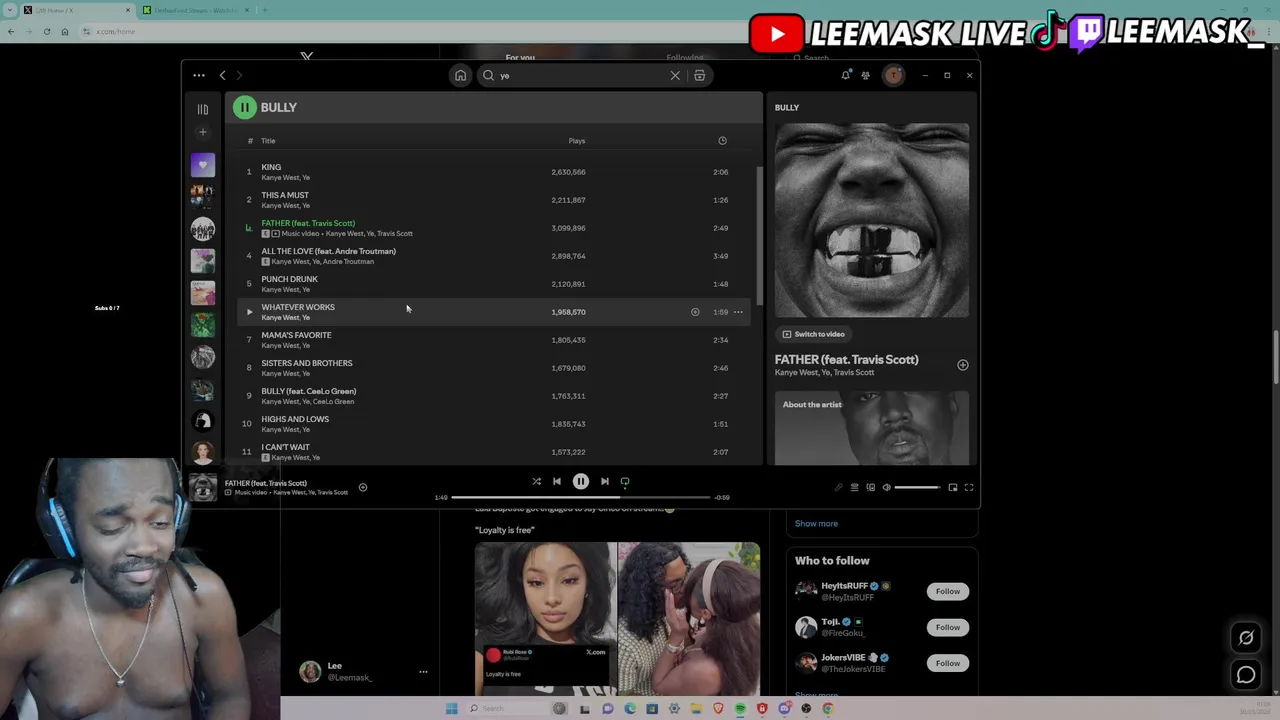This screenshot has width=1280, height=720.
Task: Select track KING in the list
Action: [x=495, y=172]
